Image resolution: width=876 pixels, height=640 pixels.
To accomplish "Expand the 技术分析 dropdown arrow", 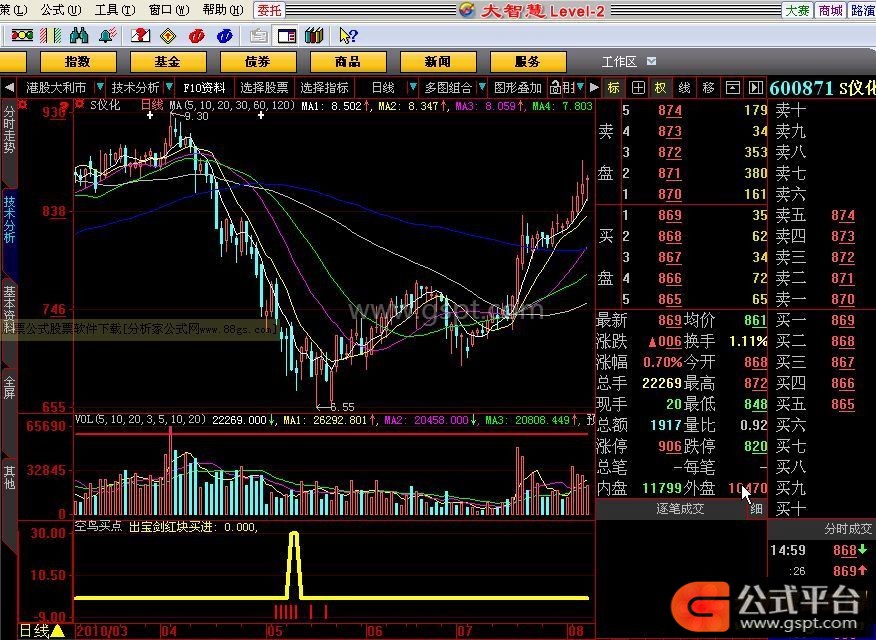I will point(169,87).
